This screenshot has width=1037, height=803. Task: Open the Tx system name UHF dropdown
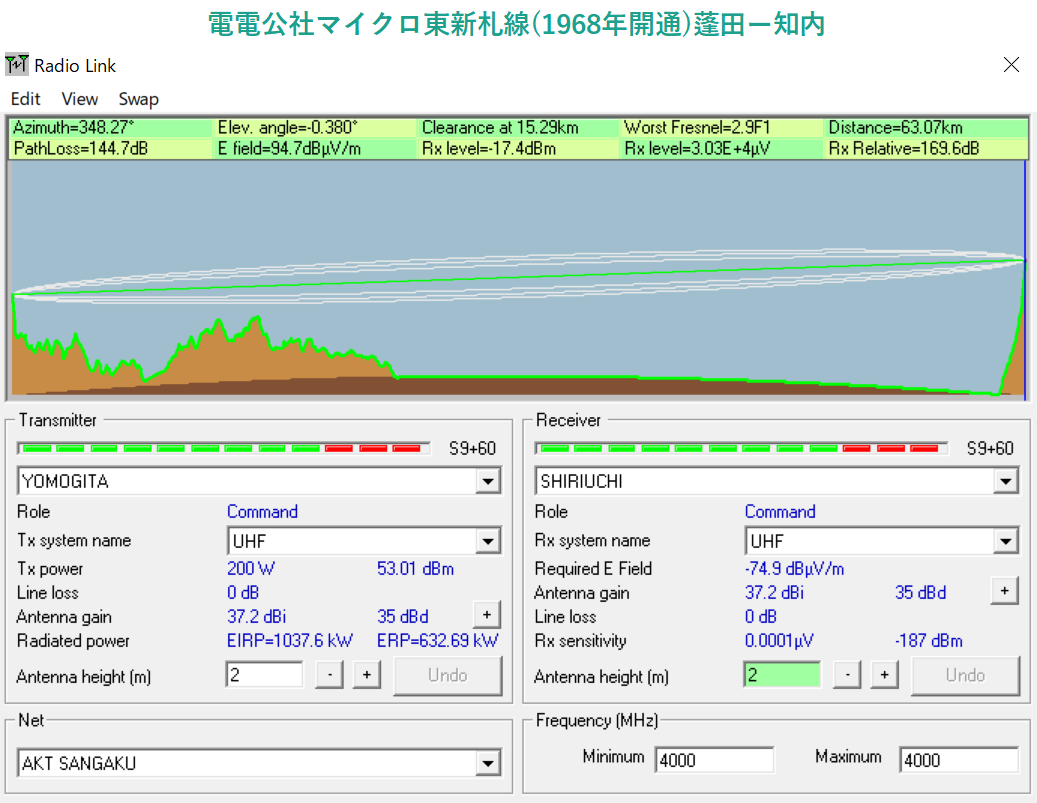click(488, 541)
